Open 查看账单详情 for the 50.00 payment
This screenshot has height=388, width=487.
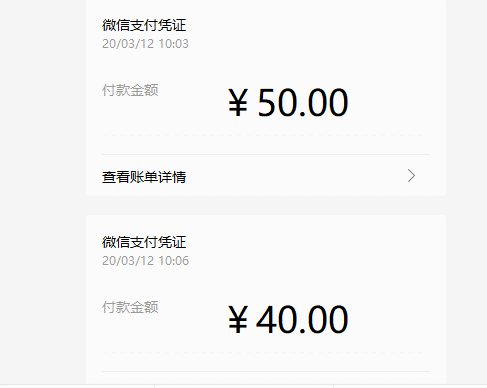coord(266,176)
